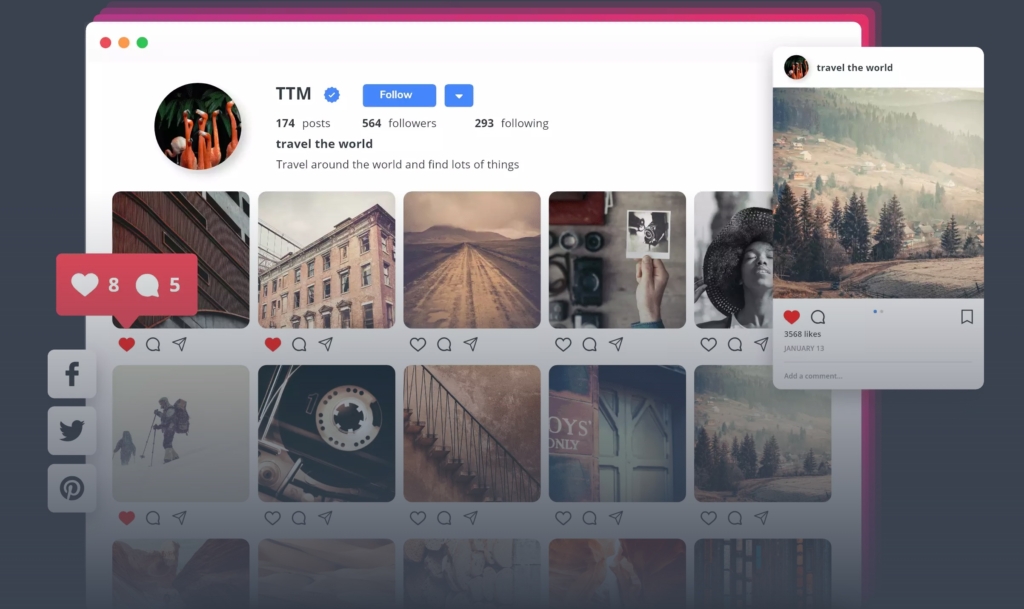Click the Pinterest share icon
Viewport: 1024px width, 609px height.
point(72,489)
